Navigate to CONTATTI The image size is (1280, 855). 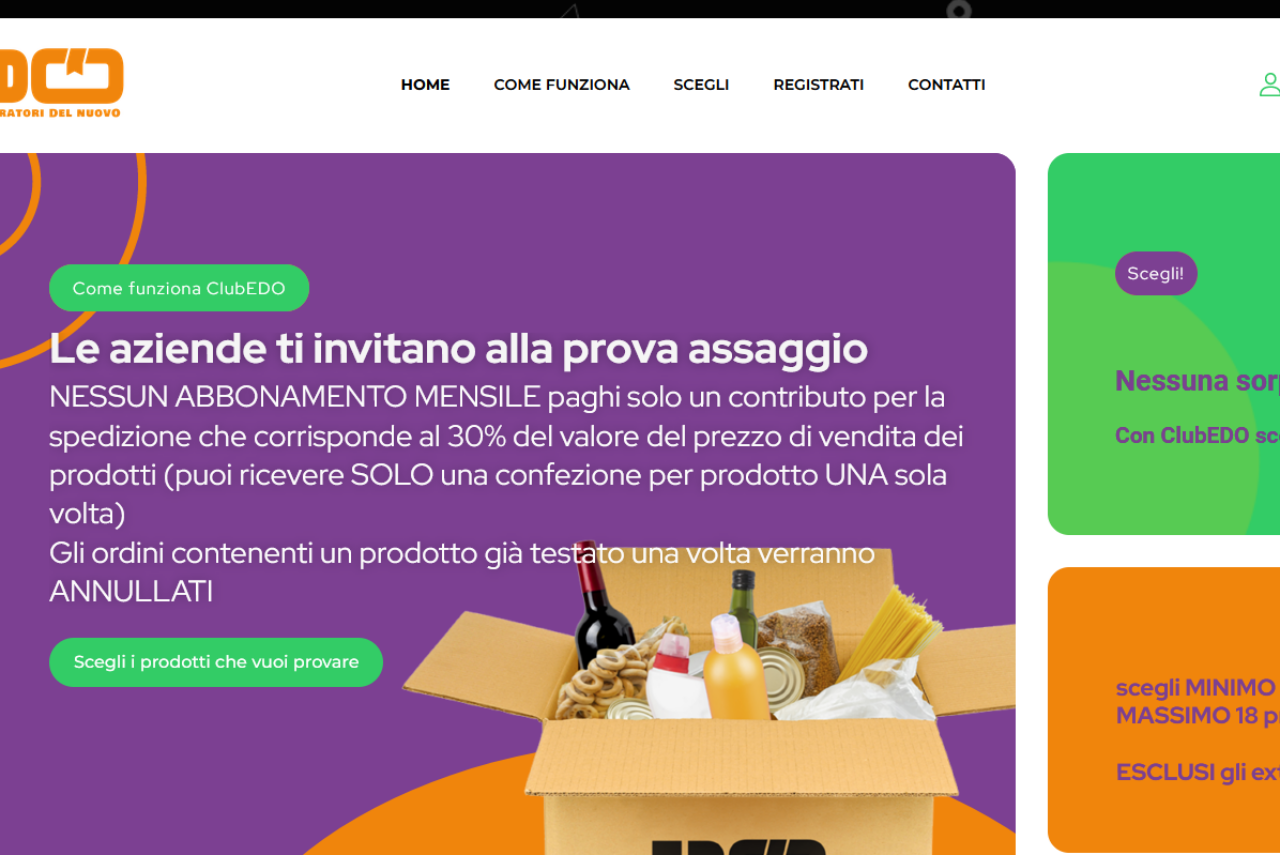tap(947, 85)
